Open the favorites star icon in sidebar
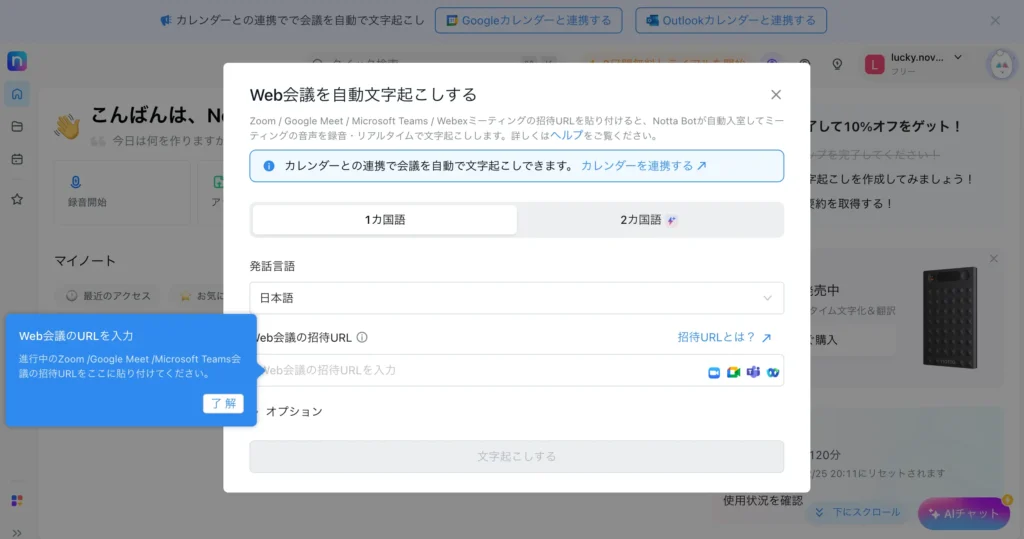This screenshot has height=539, width=1024. [x=17, y=199]
